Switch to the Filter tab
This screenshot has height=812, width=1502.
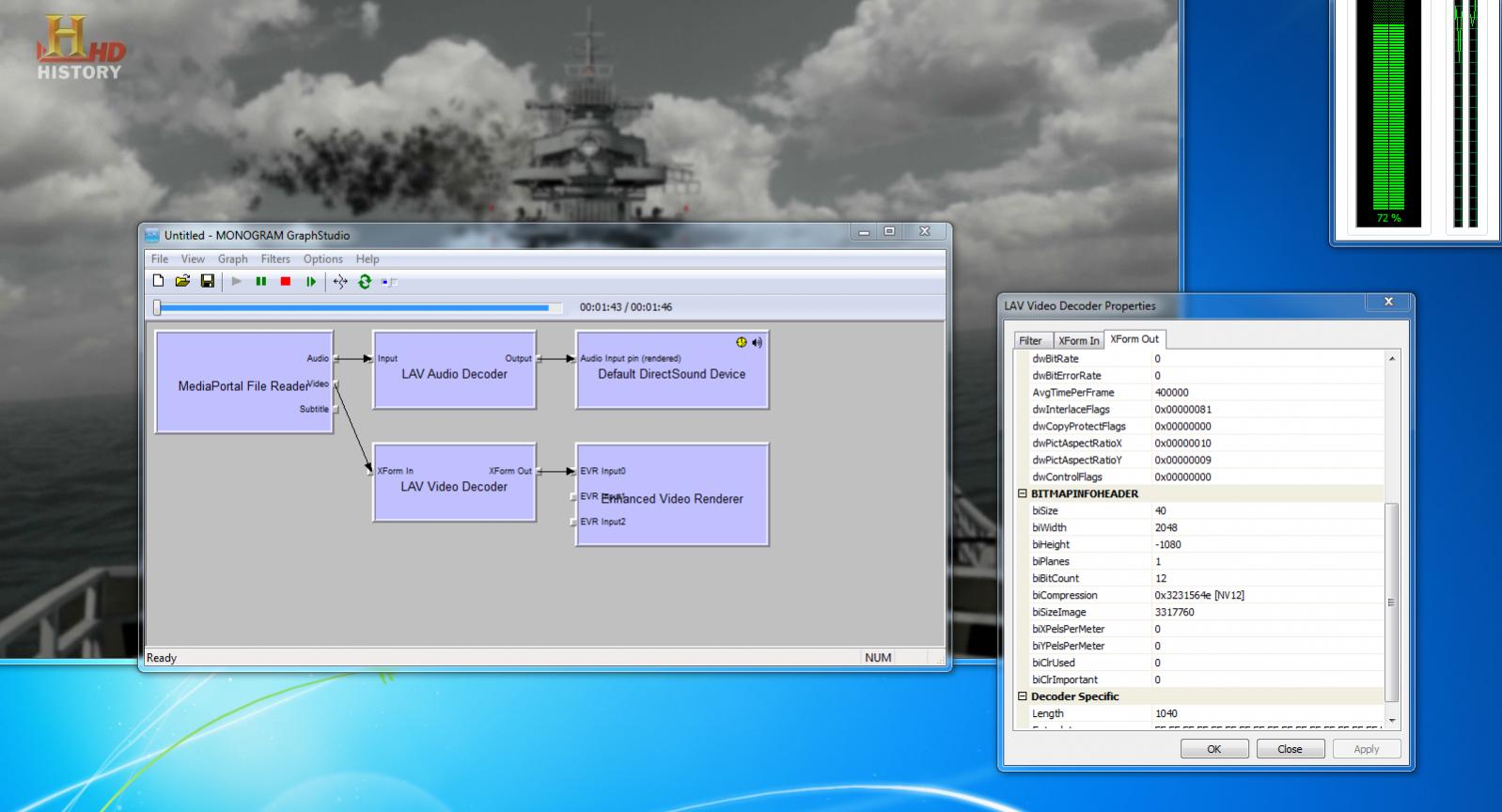point(1030,340)
